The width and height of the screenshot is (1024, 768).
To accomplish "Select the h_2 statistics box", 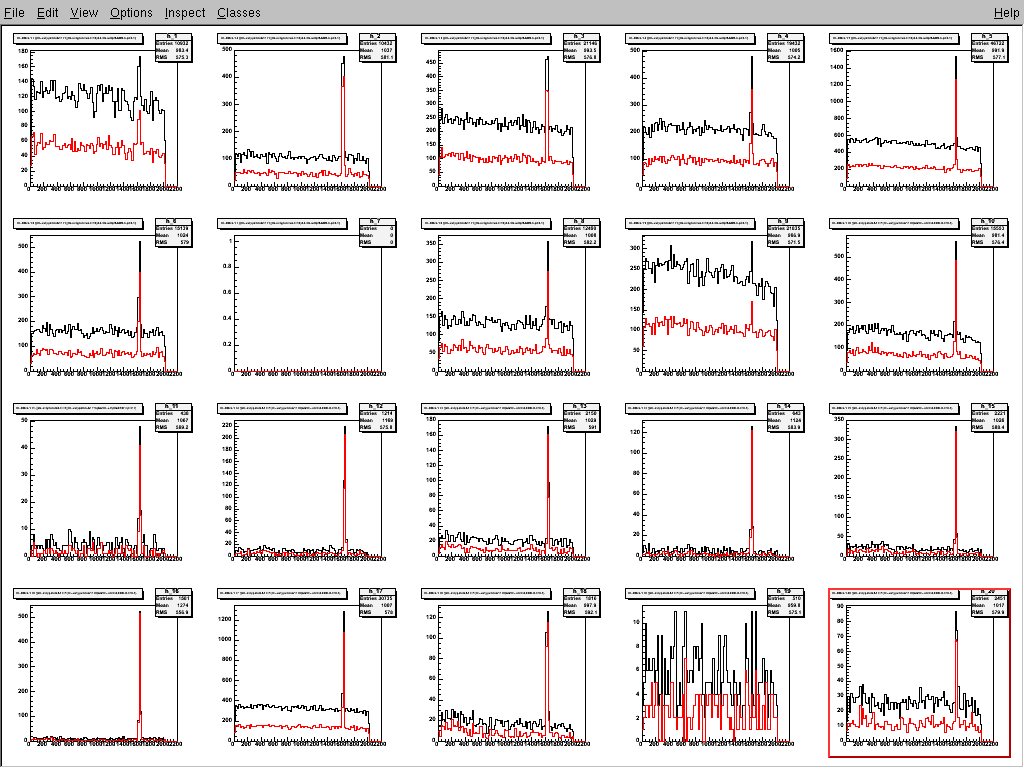I will [377, 48].
